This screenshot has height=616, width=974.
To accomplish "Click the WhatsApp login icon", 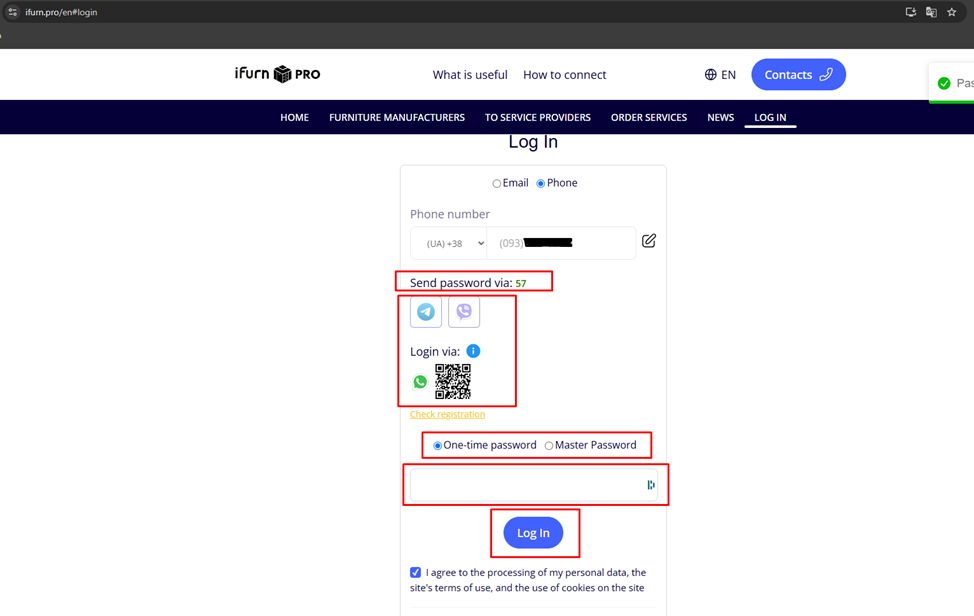I will (x=420, y=382).
